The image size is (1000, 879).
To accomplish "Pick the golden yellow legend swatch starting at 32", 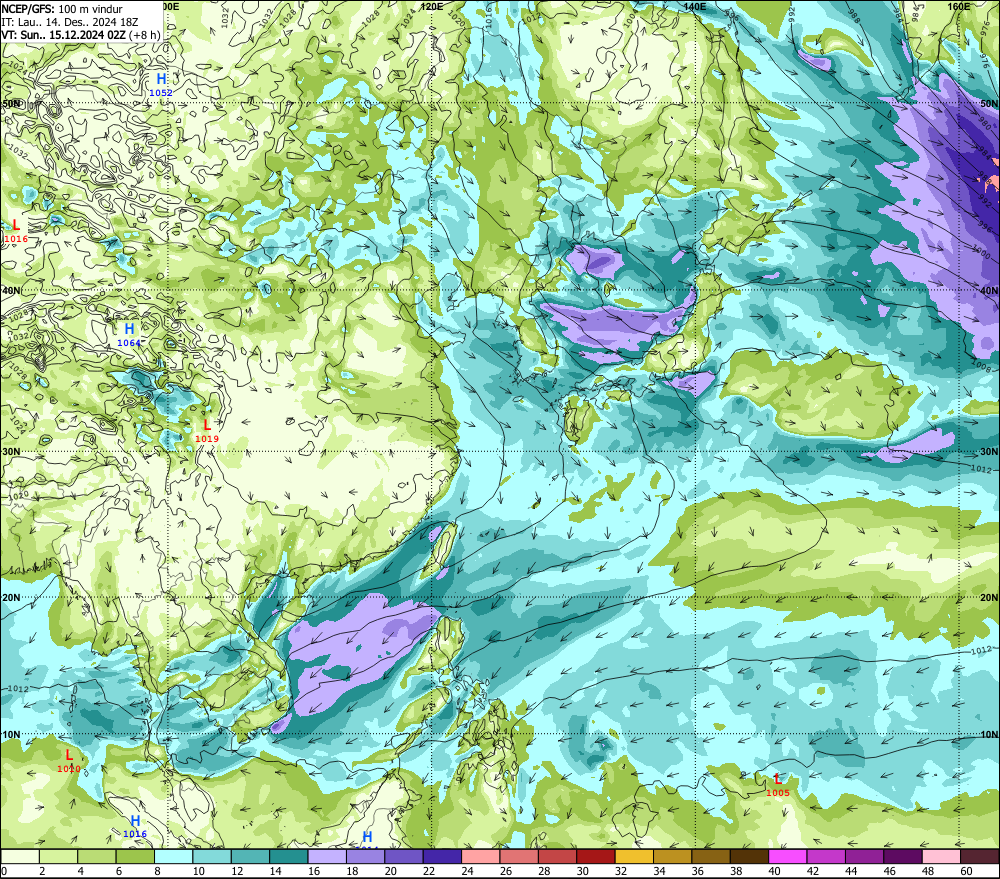I will pos(634,856).
